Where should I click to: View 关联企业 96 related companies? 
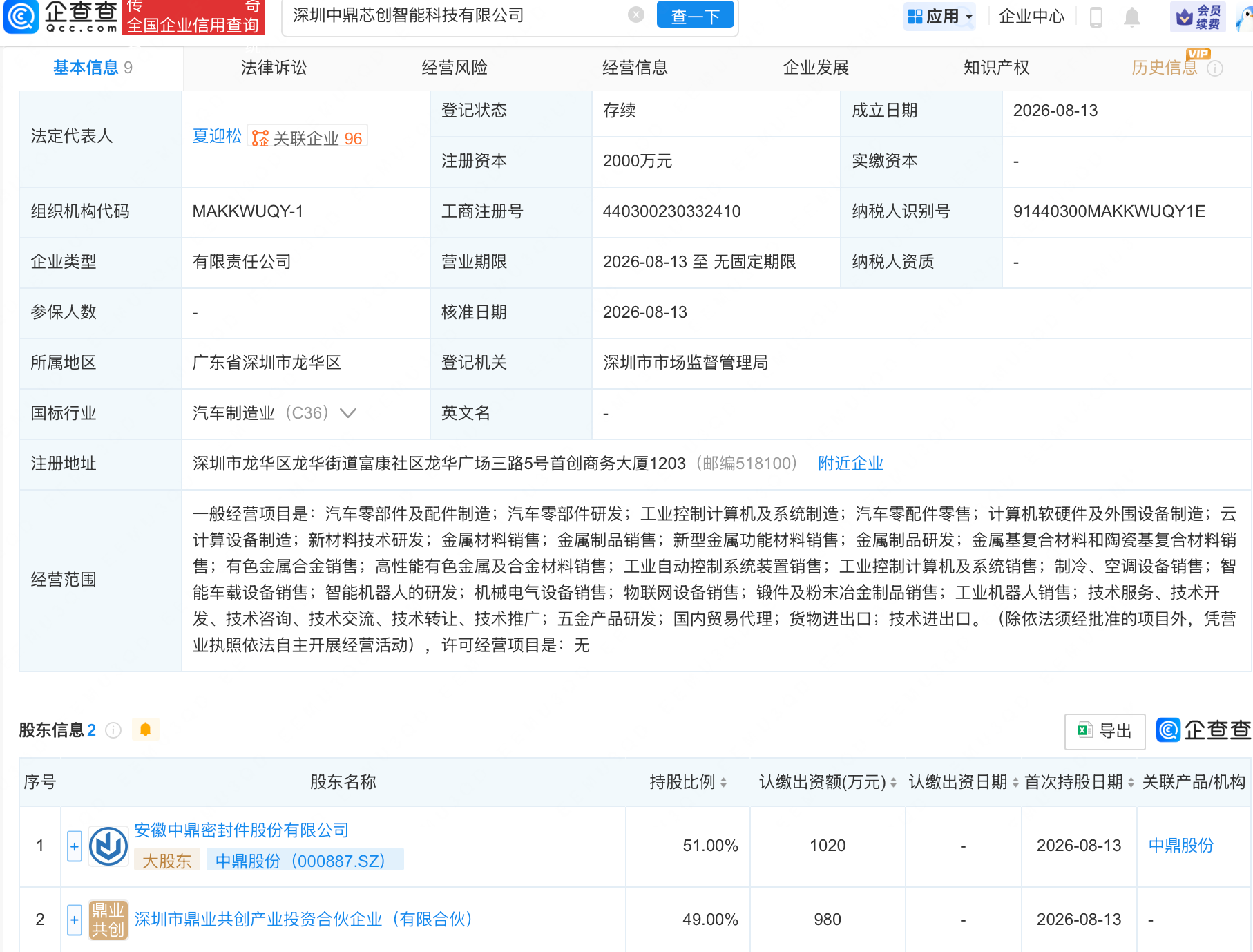[x=307, y=137]
